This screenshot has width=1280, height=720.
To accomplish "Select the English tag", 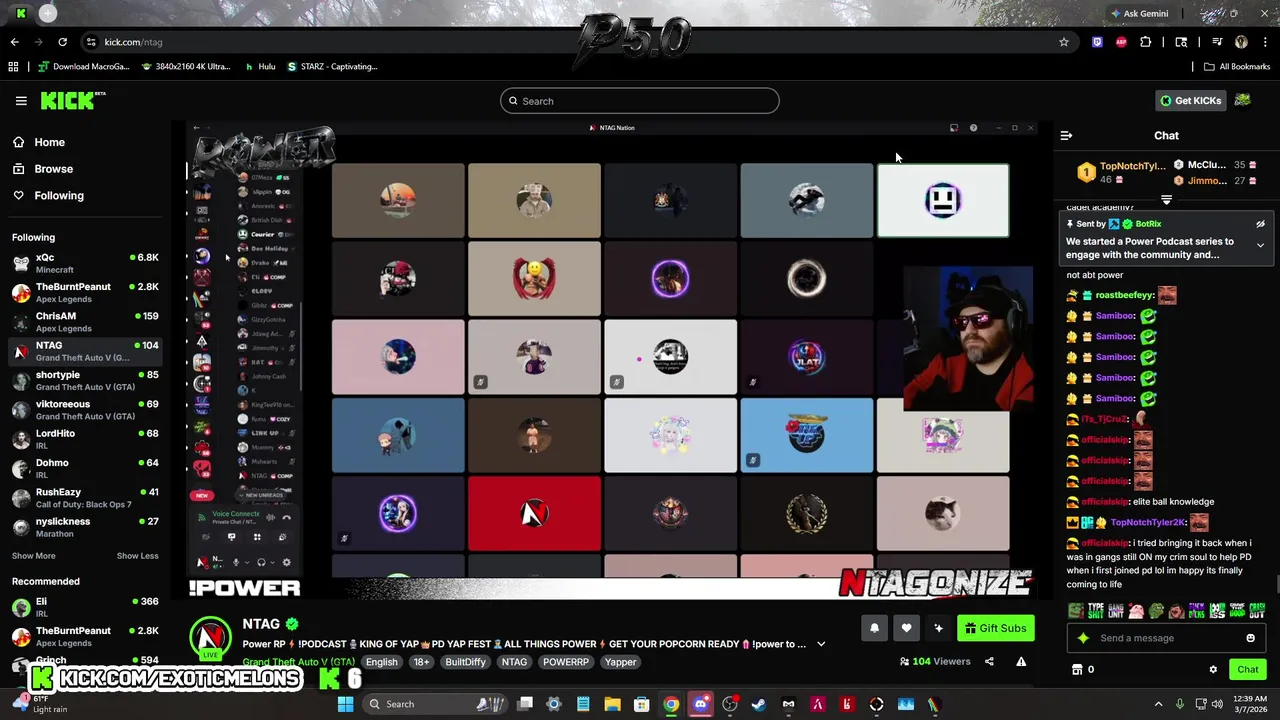I will (x=381, y=662).
